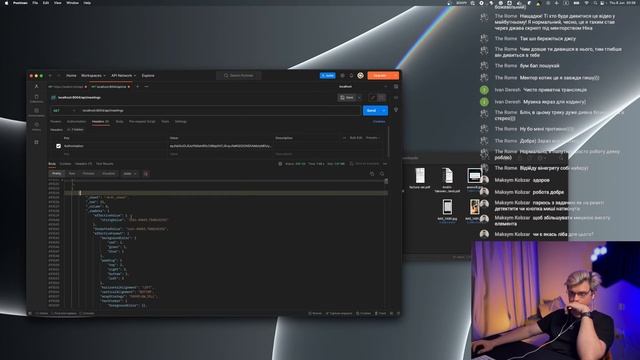Toggle the line wrap icon in response toolbar
Viewport: 640px width, 360px height.
pos(146,174)
